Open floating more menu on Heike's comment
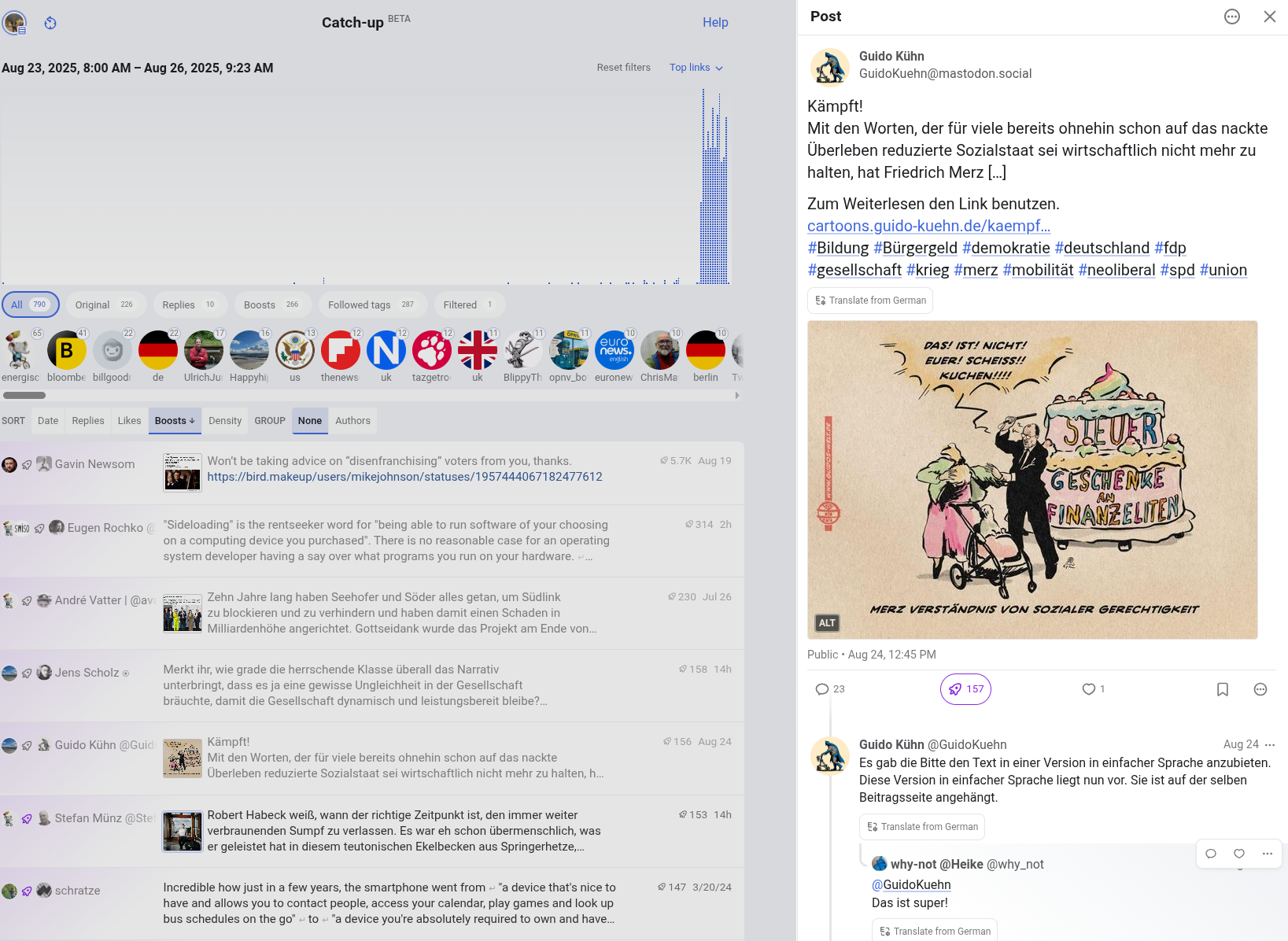1288x941 pixels. click(x=1268, y=854)
